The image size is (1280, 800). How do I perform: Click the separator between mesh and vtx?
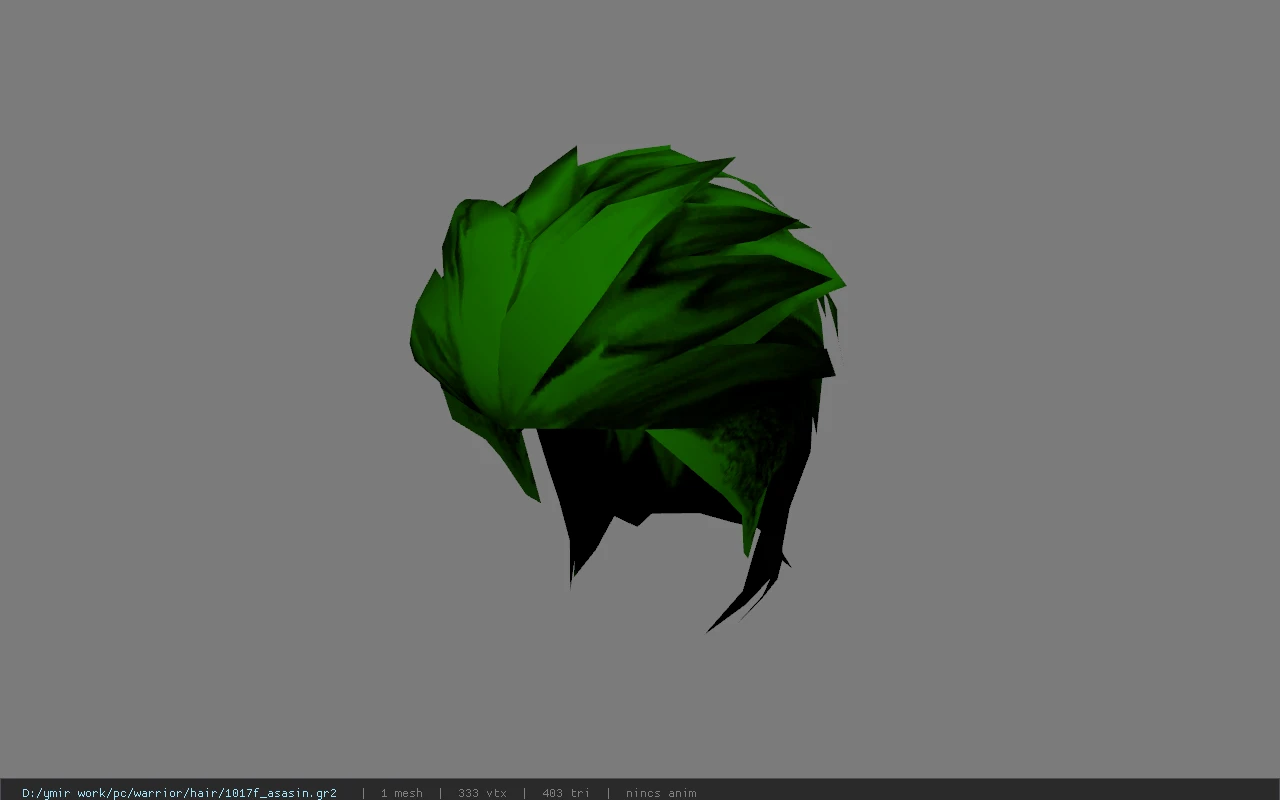tap(441, 793)
